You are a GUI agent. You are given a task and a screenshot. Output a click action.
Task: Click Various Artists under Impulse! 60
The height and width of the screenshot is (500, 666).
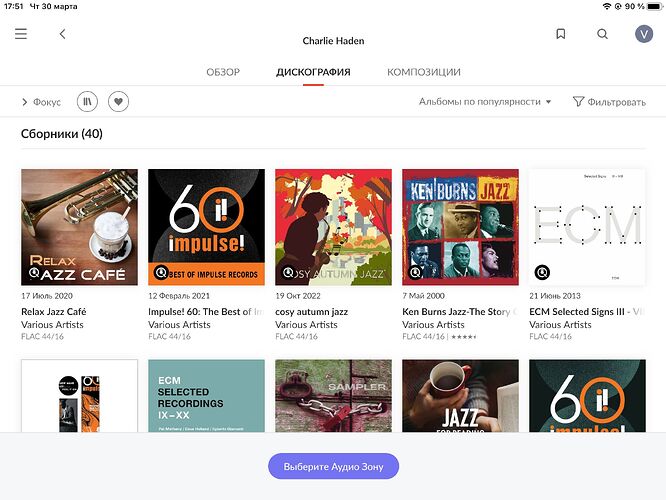(x=179, y=325)
